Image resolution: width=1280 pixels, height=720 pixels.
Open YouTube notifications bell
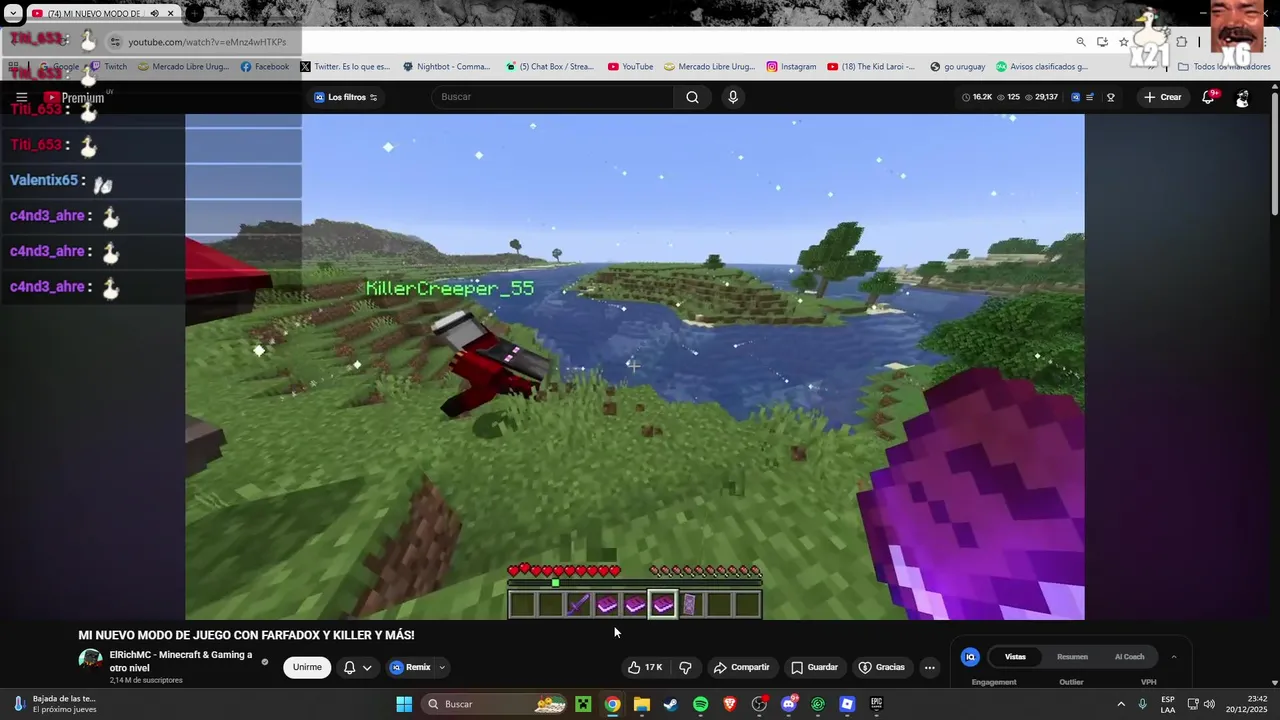click(x=1208, y=97)
